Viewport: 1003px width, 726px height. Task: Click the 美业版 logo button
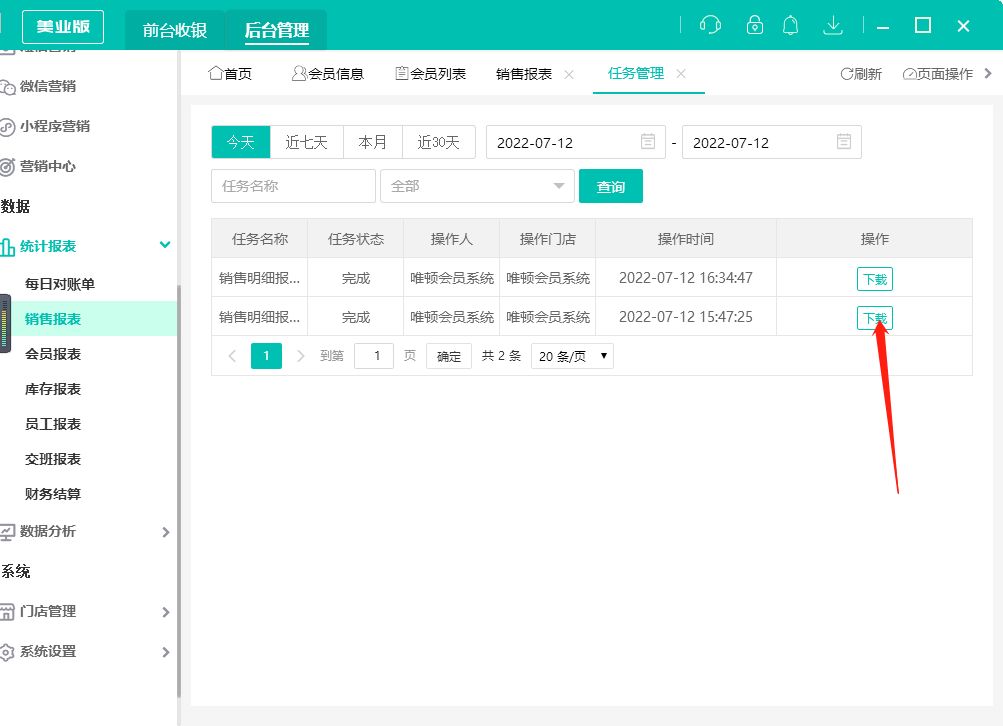pos(63,27)
